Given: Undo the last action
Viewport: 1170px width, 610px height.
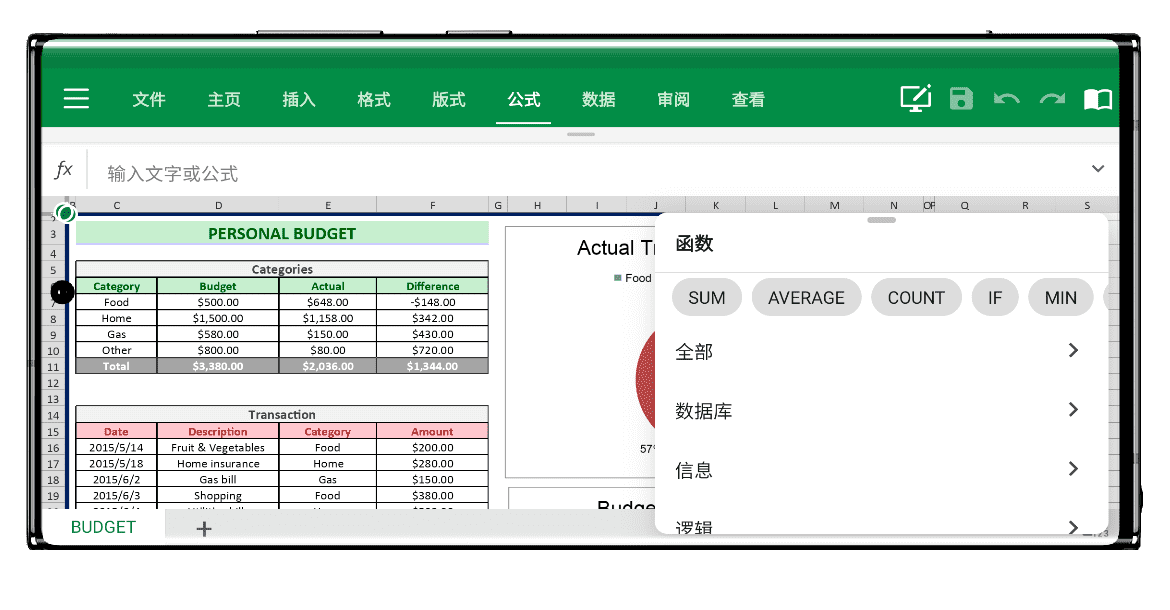Looking at the screenshot, I should [x=1007, y=98].
